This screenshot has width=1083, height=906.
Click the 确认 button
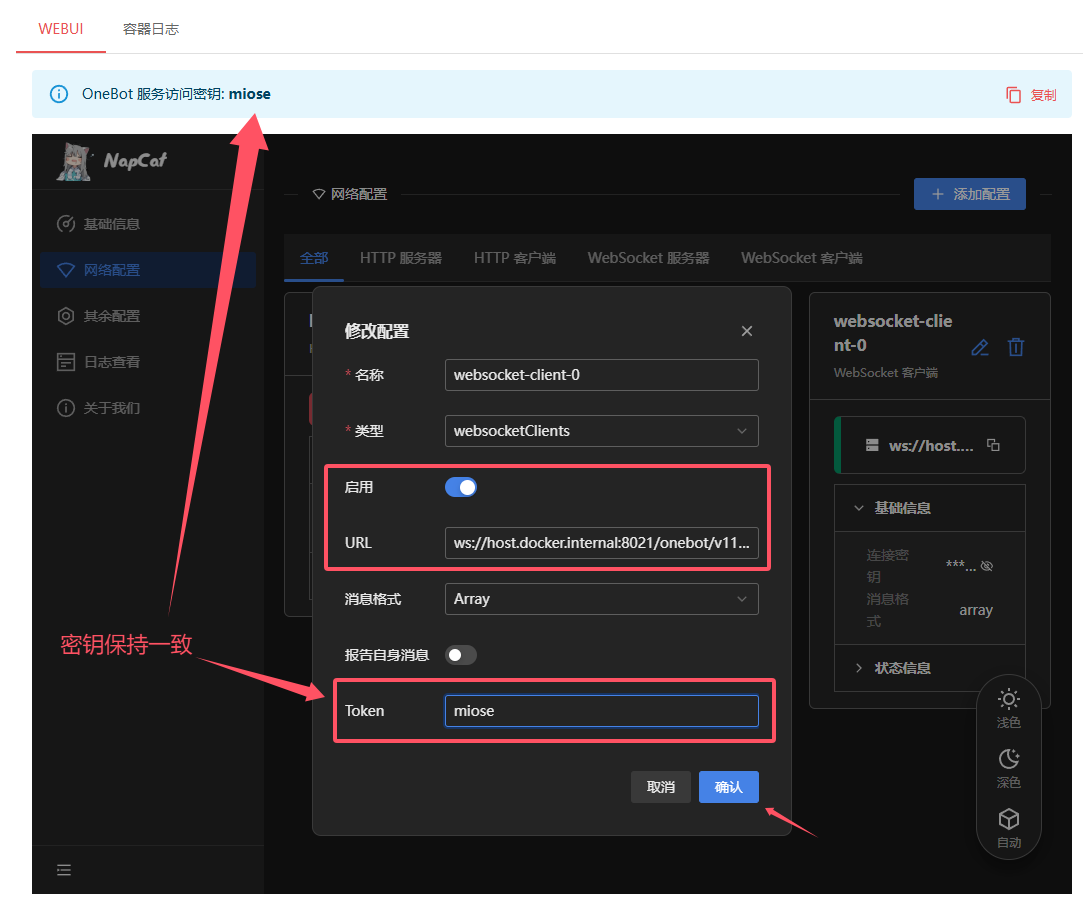(x=728, y=787)
